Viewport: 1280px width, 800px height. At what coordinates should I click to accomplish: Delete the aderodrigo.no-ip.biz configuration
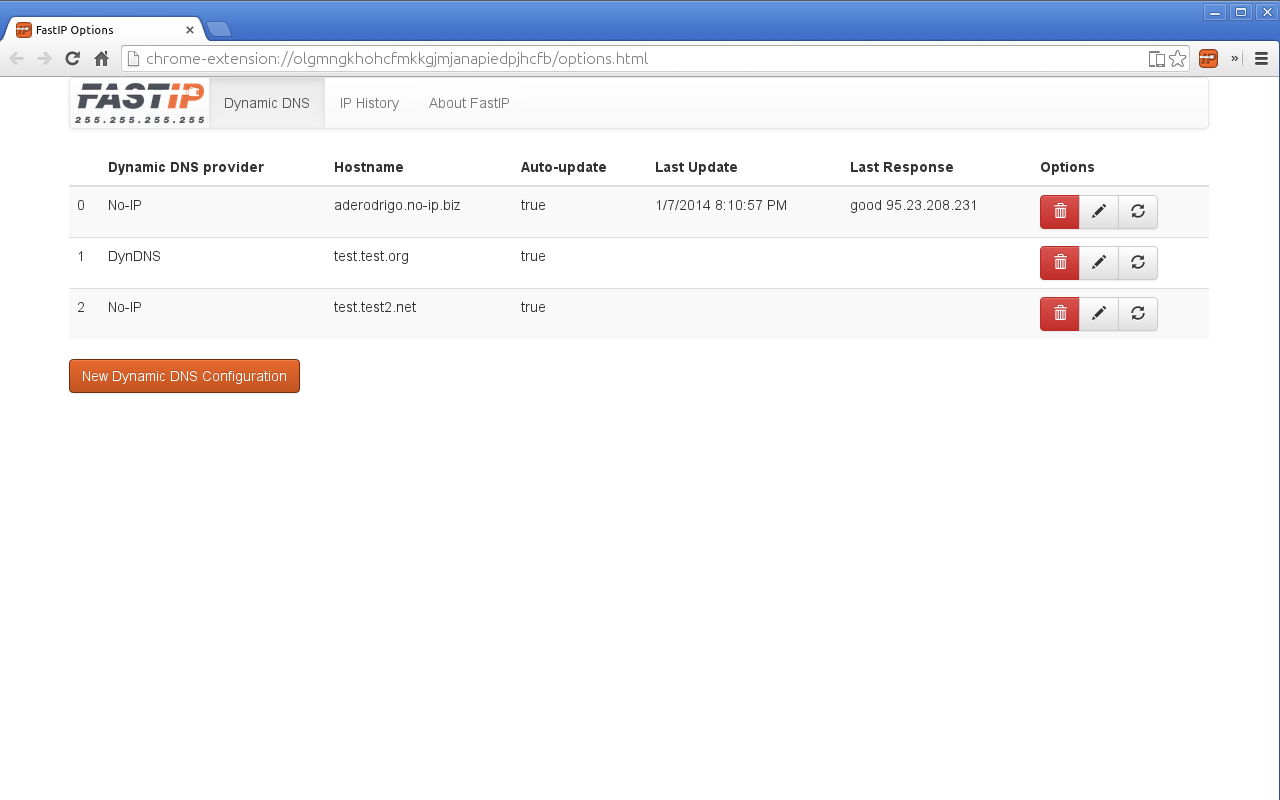point(1060,212)
